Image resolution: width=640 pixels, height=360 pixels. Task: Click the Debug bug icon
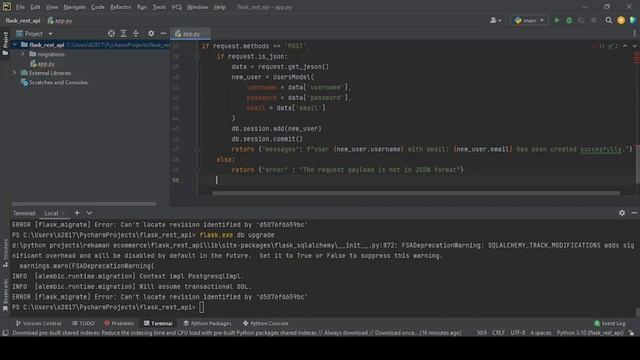tap(569, 20)
